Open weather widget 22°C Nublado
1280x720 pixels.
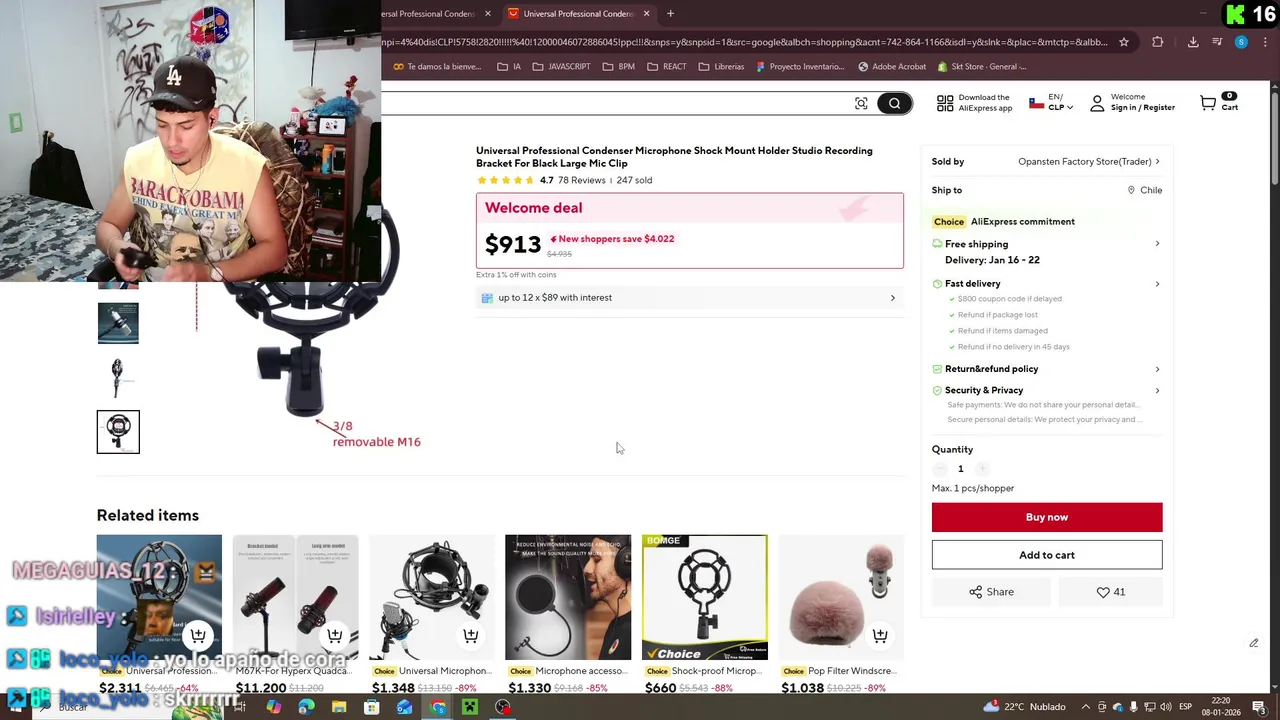(x=1025, y=707)
